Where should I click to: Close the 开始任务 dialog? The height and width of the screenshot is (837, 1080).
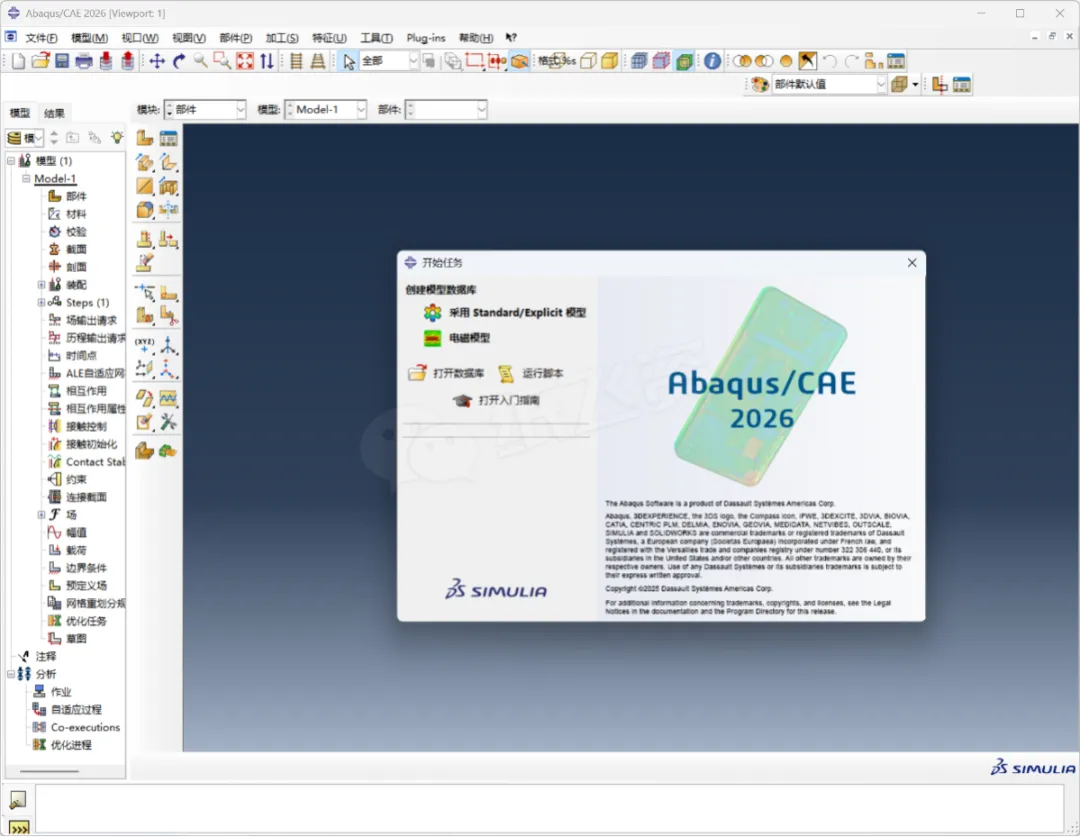coord(912,263)
